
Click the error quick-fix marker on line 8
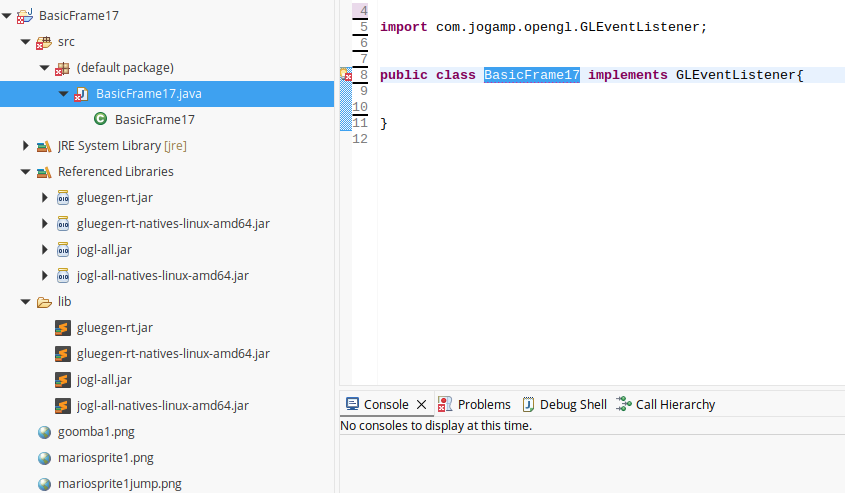pos(346,75)
